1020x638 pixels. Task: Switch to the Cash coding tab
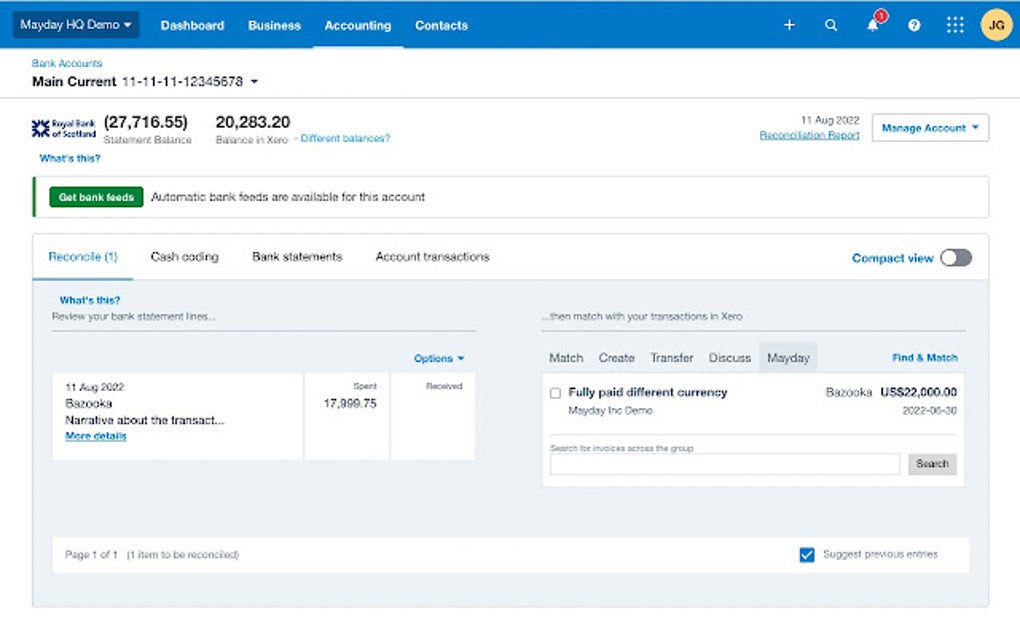[x=185, y=257]
